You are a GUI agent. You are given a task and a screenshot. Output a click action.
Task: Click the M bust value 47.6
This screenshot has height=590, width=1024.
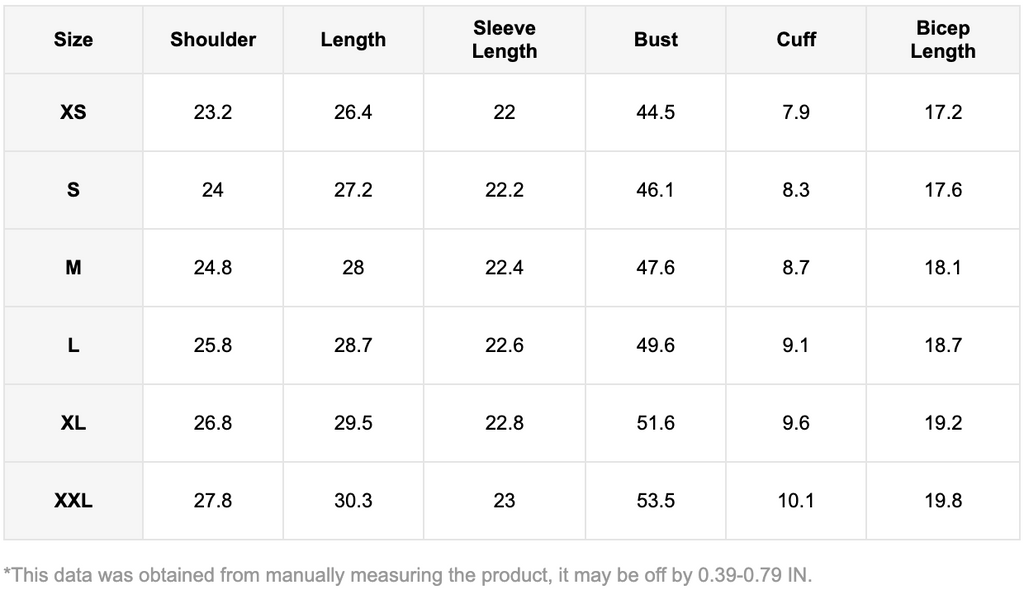655,268
